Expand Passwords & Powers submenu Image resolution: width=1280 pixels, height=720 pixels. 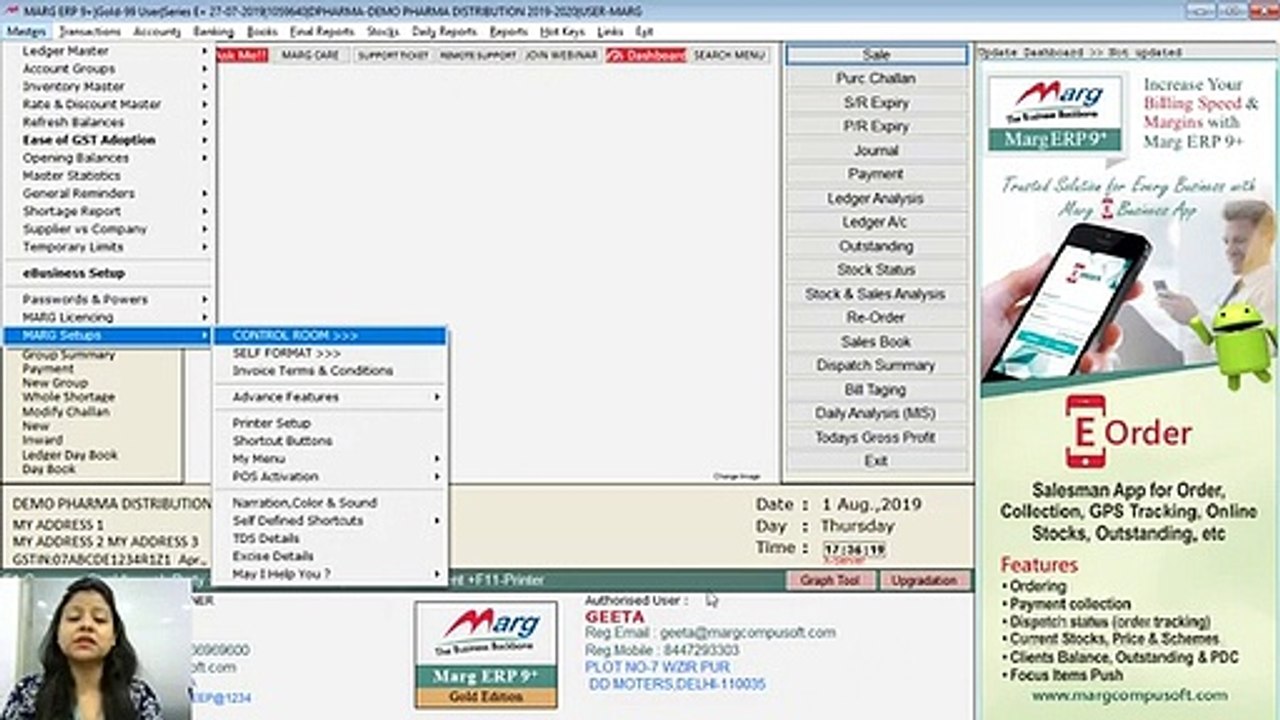(x=109, y=299)
